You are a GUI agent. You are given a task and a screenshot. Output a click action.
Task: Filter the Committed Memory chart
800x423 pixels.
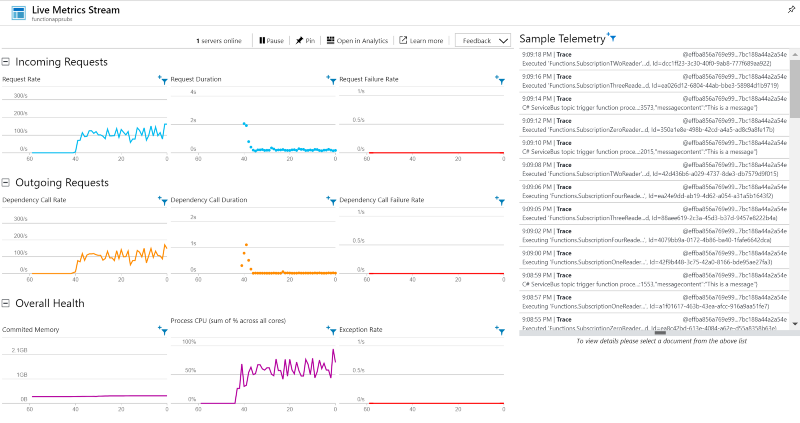tap(163, 330)
